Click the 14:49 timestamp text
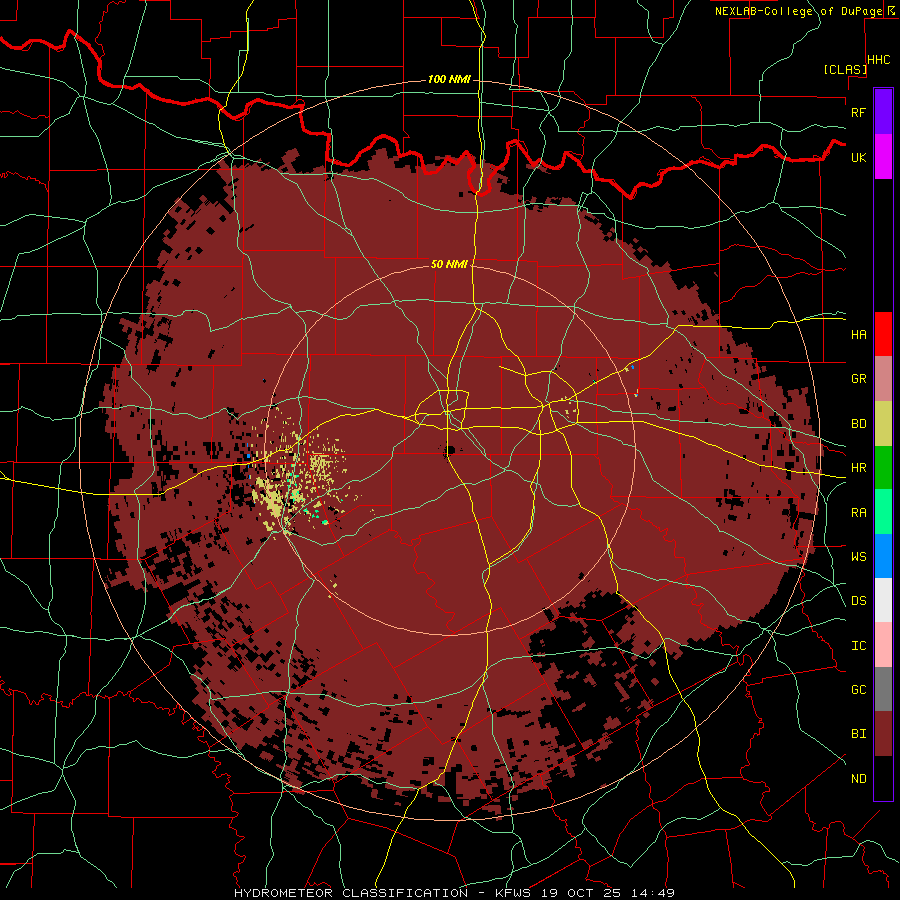 pos(654,893)
